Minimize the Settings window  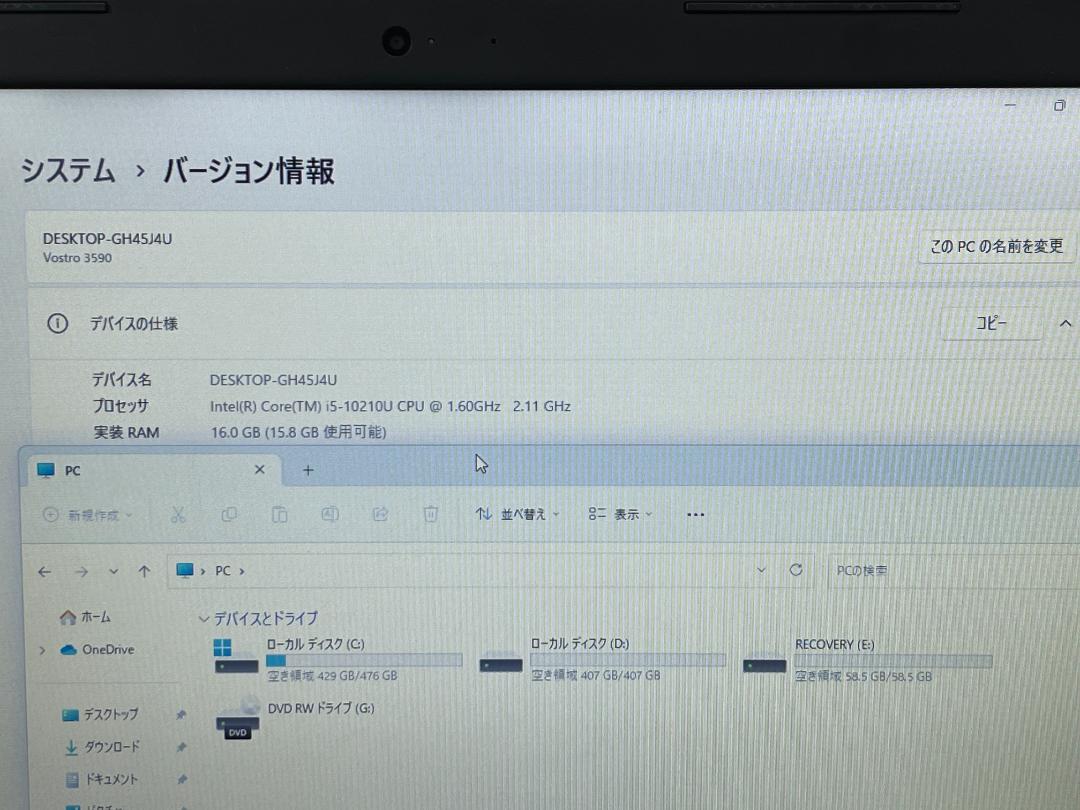tap(1010, 105)
